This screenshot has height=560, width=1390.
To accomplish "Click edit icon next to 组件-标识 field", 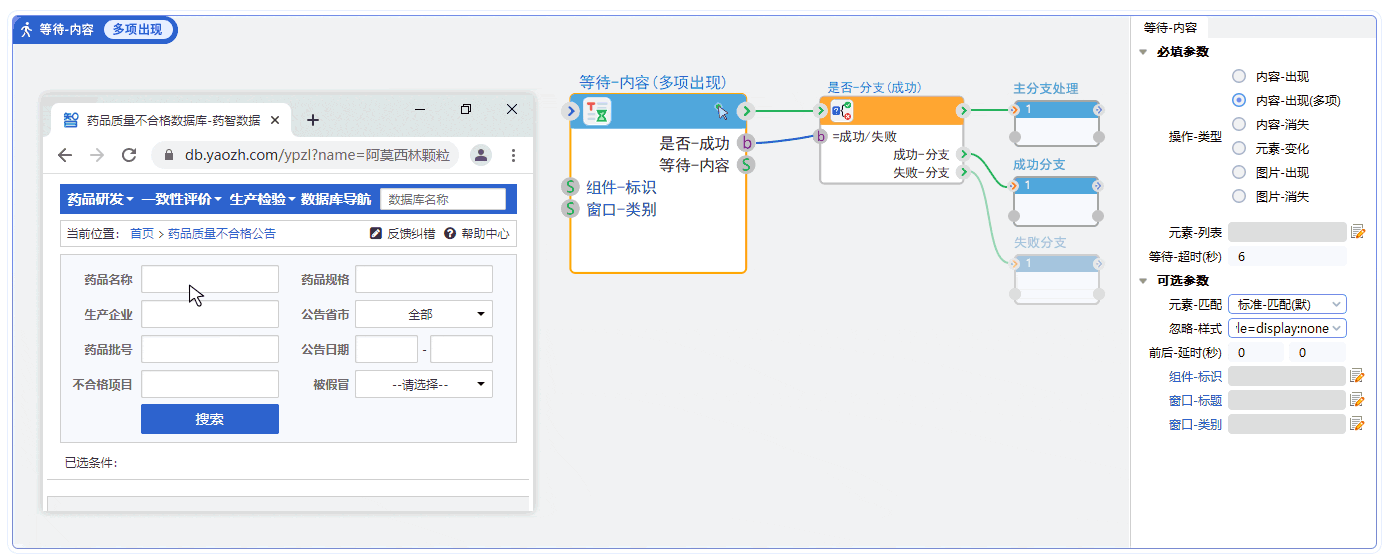I will click(1357, 376).
